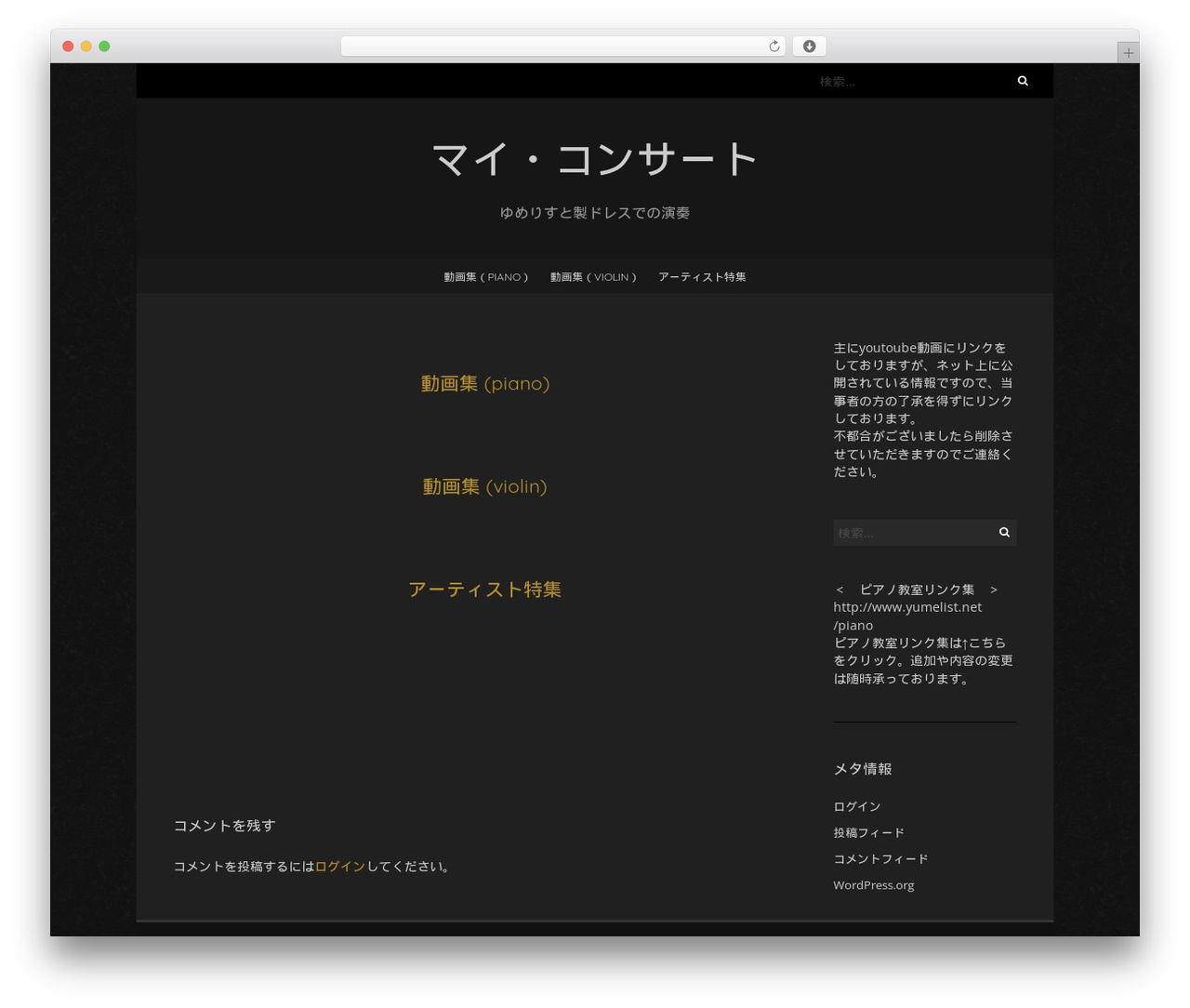
Task: Click the browser address bar
Action: click(x=562, y=46)
